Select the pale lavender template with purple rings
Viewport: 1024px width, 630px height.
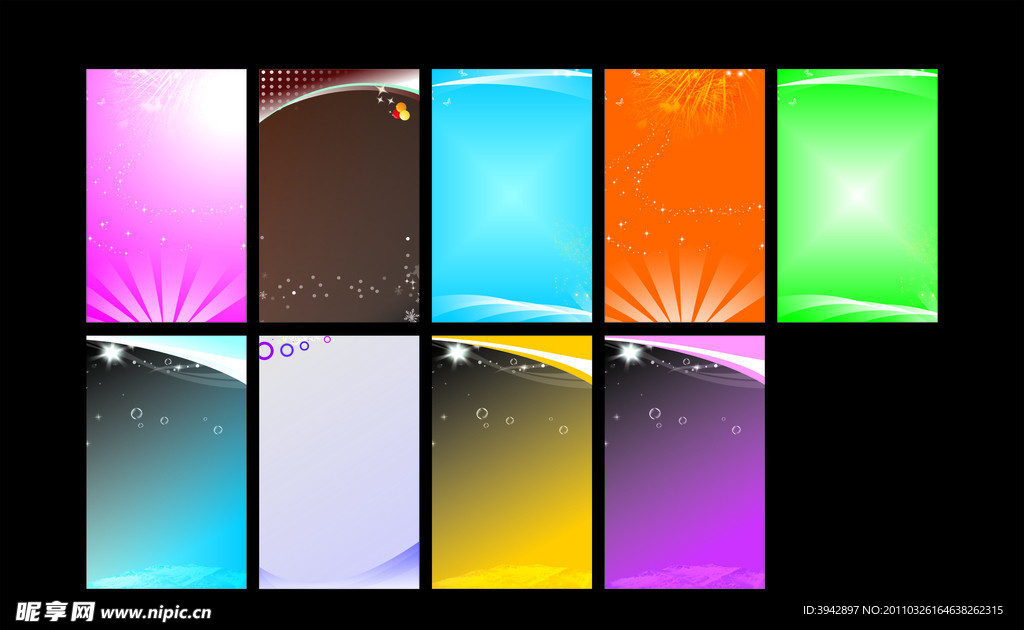click(339, 462)
